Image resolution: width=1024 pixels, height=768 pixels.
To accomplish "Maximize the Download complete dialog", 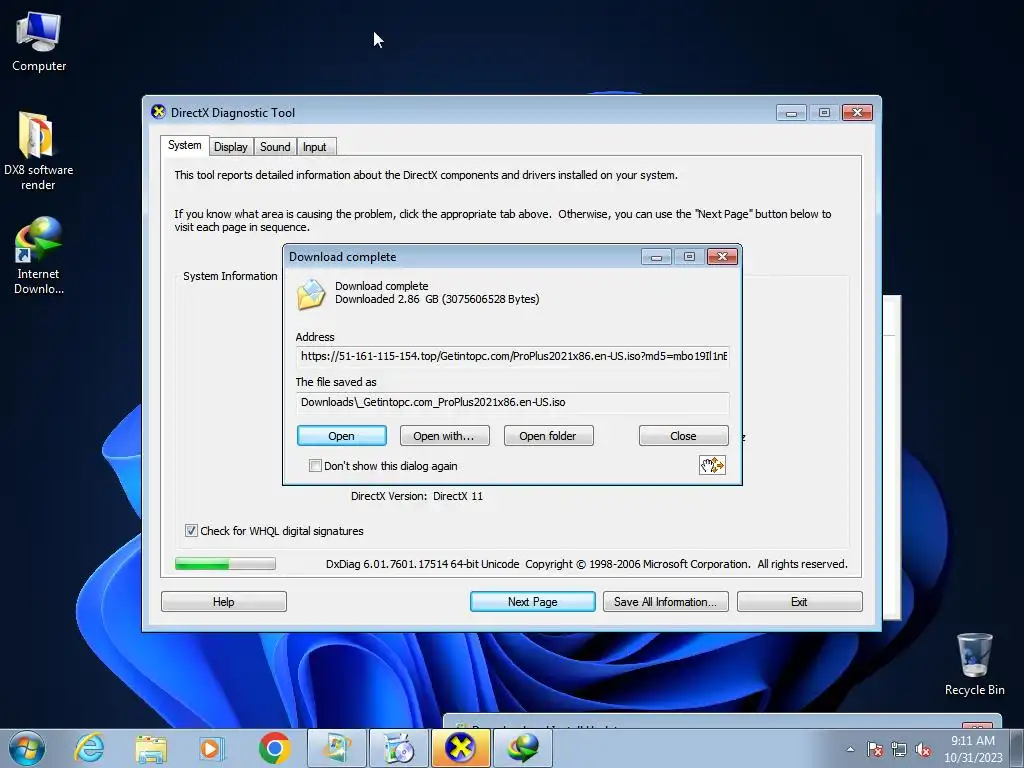I will coord(689,257).
